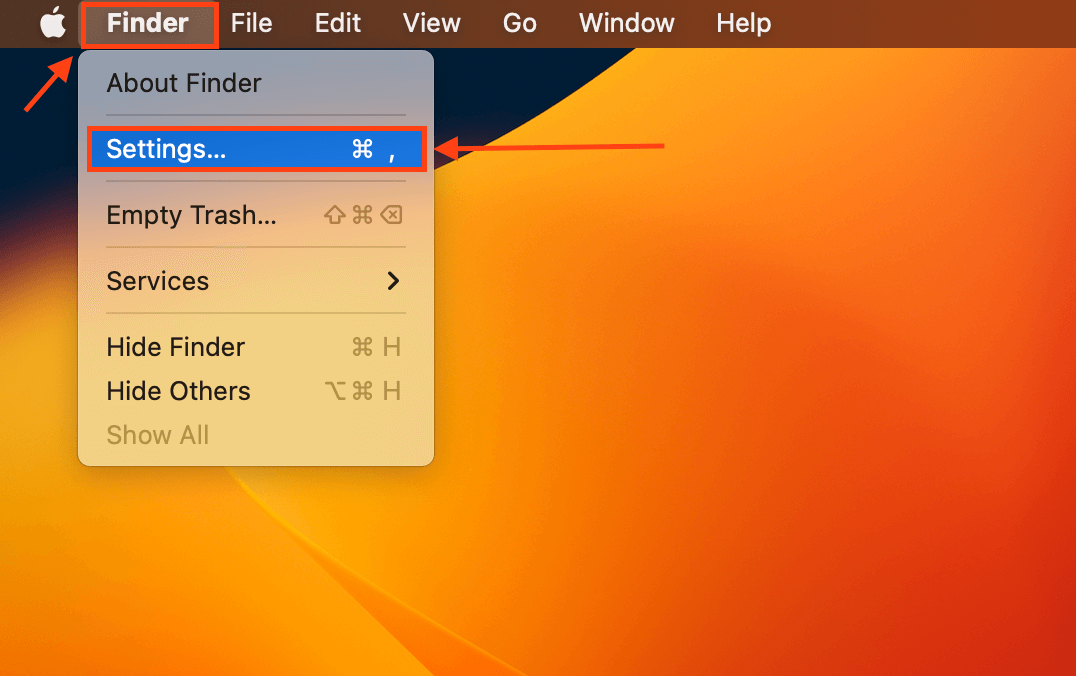Select Hide Finder menu item
Image resolution: width=1076 pixels, height=676 pixels.
256,347
